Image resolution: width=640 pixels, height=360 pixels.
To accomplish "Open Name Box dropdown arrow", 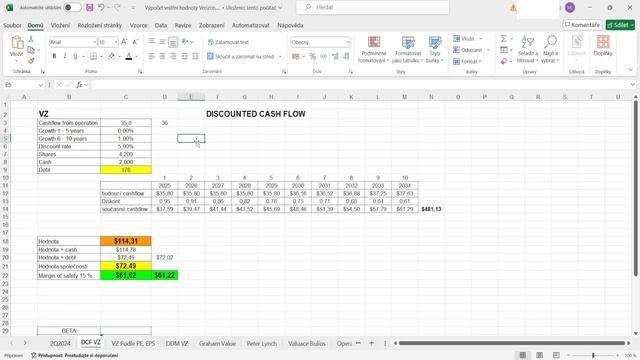I will (40, 85).
